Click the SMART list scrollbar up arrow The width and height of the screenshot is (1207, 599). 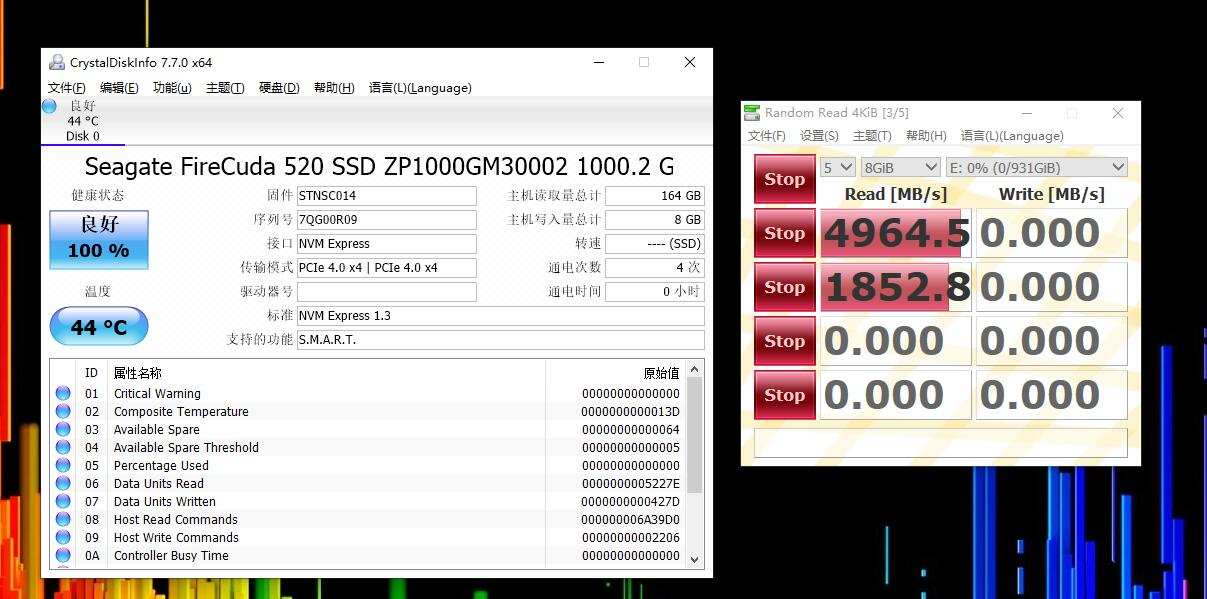[x=695, y=369]
